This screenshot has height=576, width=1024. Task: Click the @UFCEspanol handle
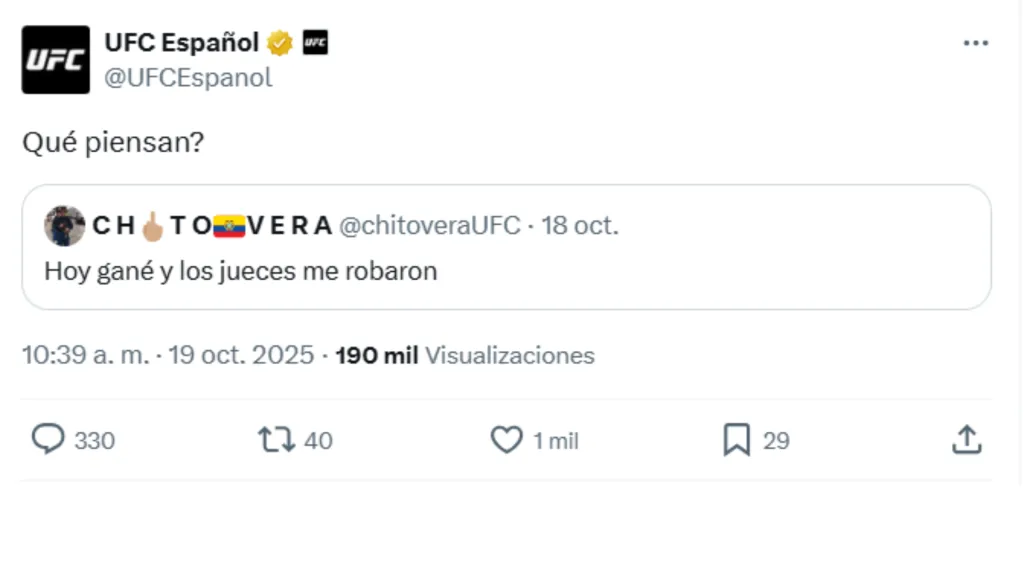point(188,78)
